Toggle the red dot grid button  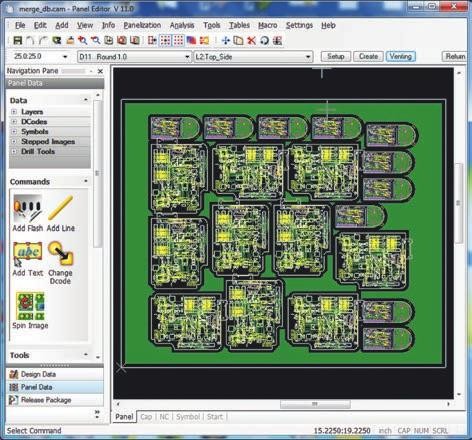click(178, 41)
